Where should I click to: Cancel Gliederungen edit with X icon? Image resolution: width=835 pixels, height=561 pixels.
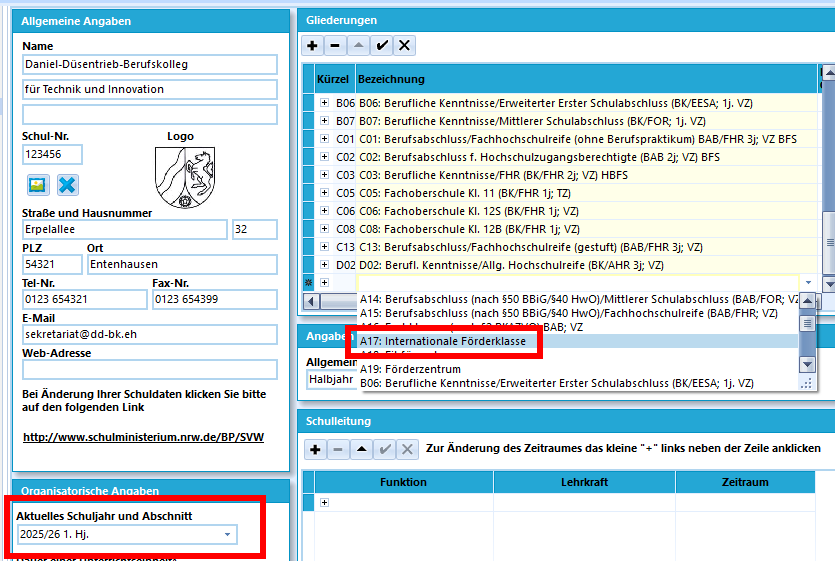[405, 46]
